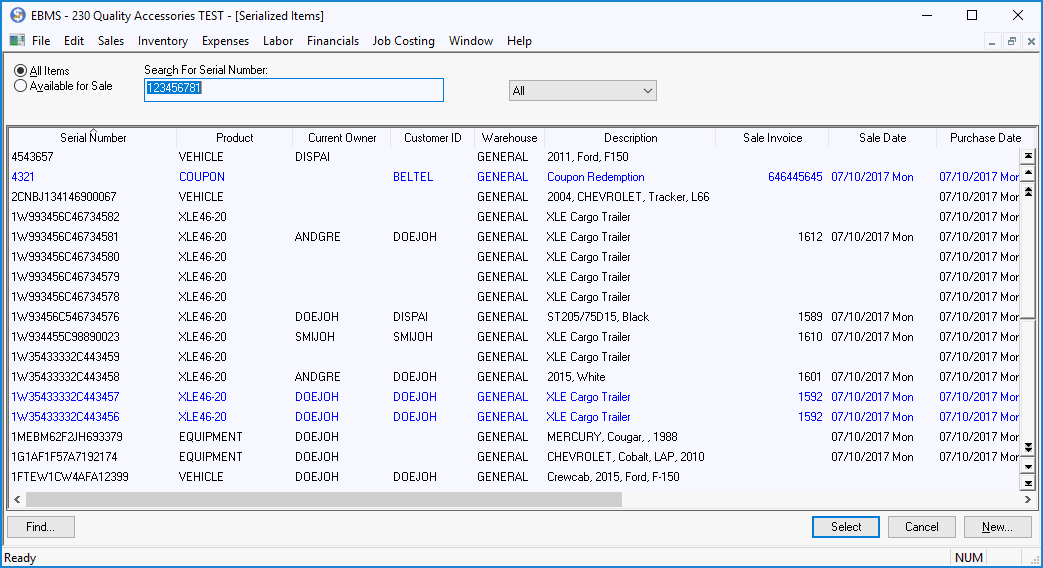Open the Help menu
This screenshot has width=1043, height=568.
click(x=519, y=41)
